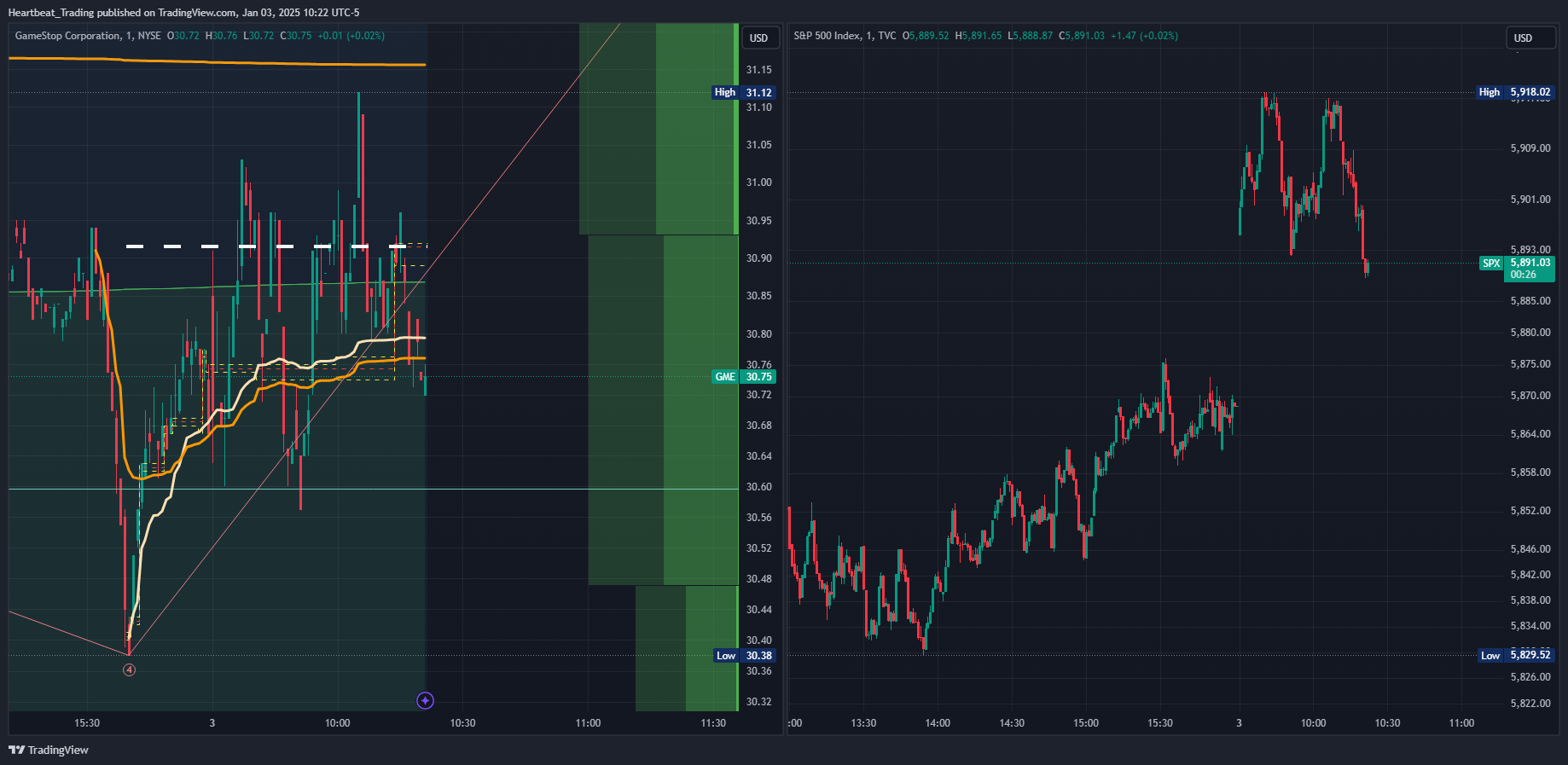Click the 30.32 price axis label

758,702
